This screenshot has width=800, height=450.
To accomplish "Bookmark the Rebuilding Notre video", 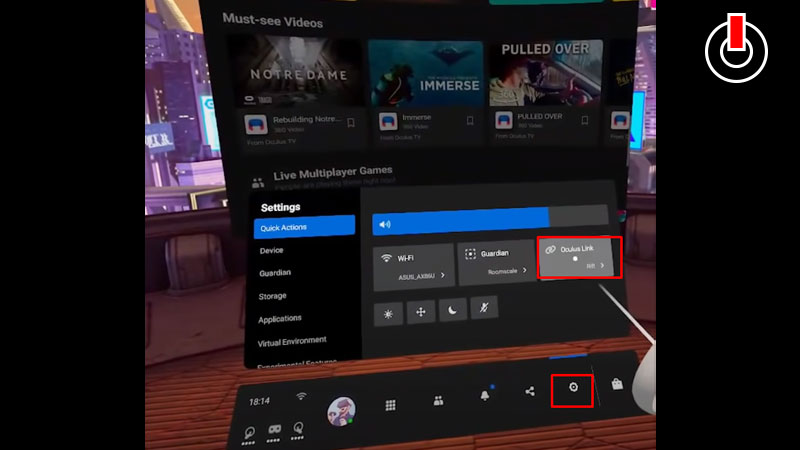I will 351,123.
